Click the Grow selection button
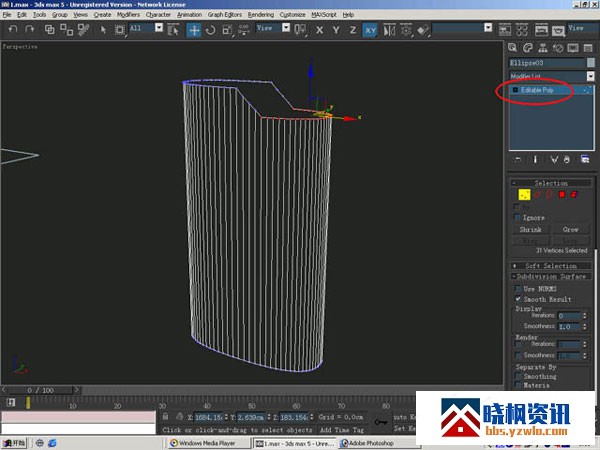 point(570,230)
